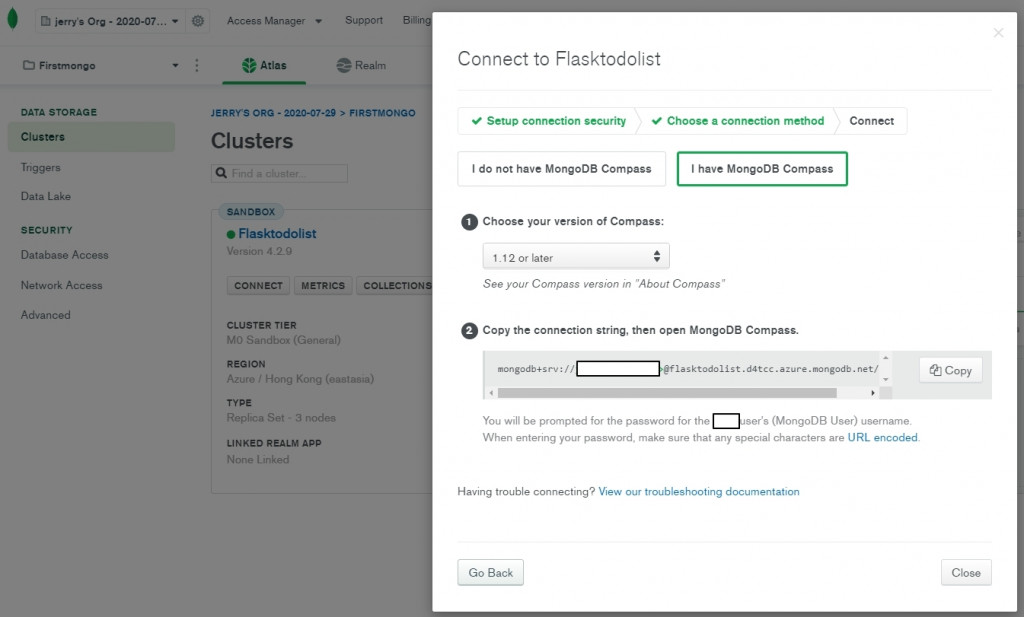Open organization settings gear icon

point(198,21)
